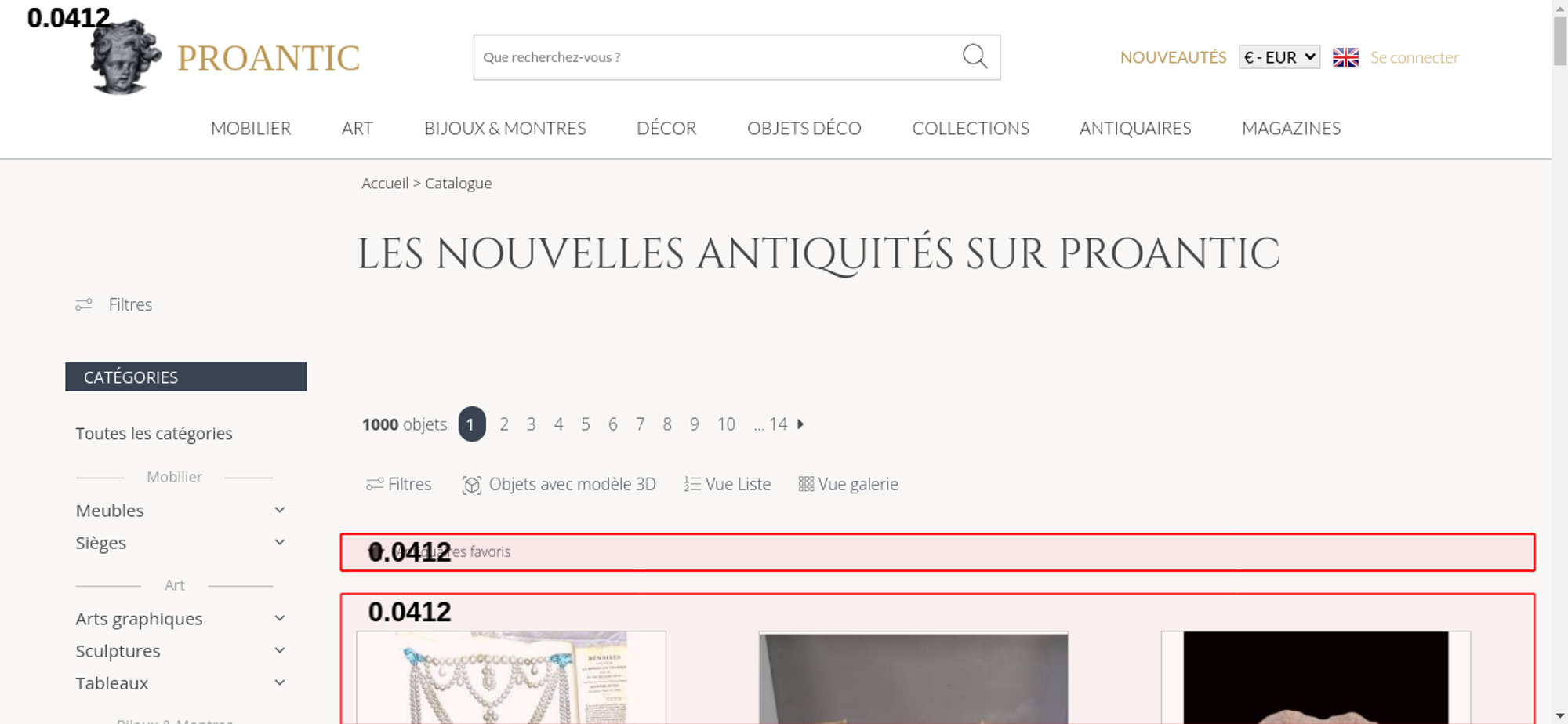The image size is (1568, 724).
Task: Open the grey-background item thumbnail
Action: 913,678
